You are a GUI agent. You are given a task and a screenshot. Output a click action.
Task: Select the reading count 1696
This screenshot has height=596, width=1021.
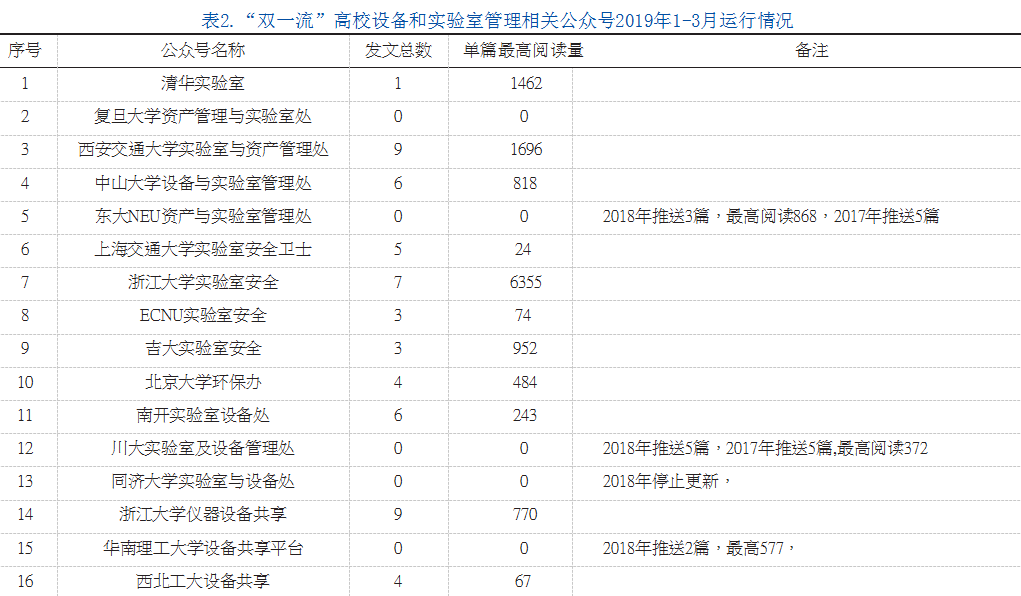coord(526,149)
